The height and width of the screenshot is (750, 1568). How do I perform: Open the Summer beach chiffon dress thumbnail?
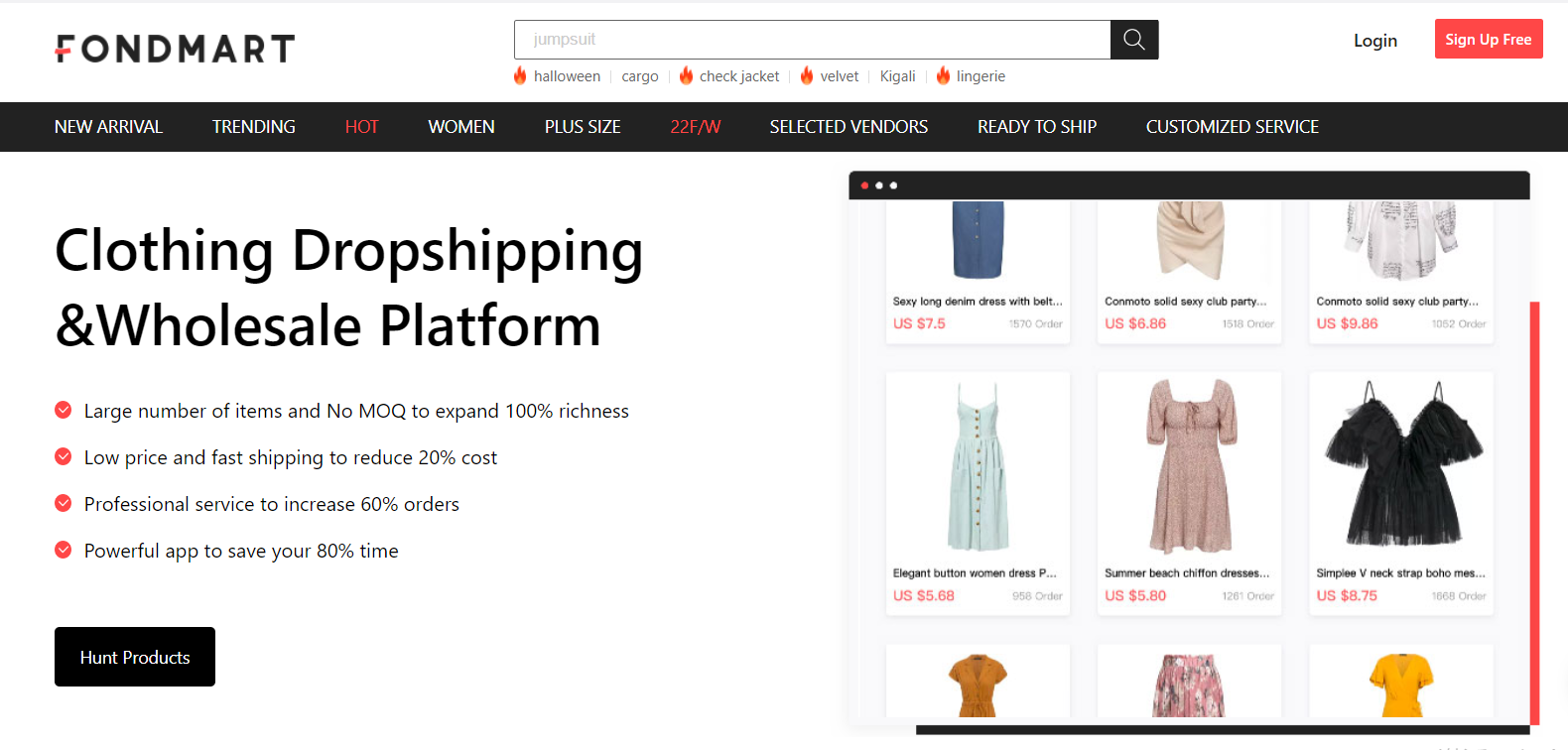(x=1189, y=466)
